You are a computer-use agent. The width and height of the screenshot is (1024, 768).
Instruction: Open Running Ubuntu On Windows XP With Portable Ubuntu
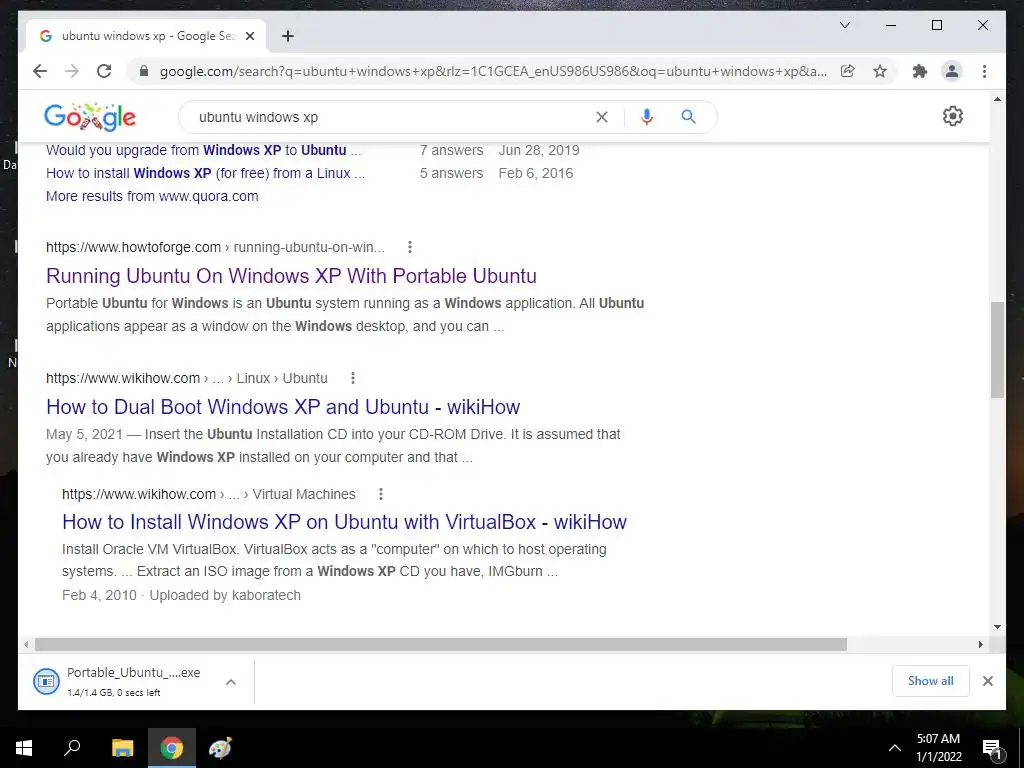(x=291, y=276)
